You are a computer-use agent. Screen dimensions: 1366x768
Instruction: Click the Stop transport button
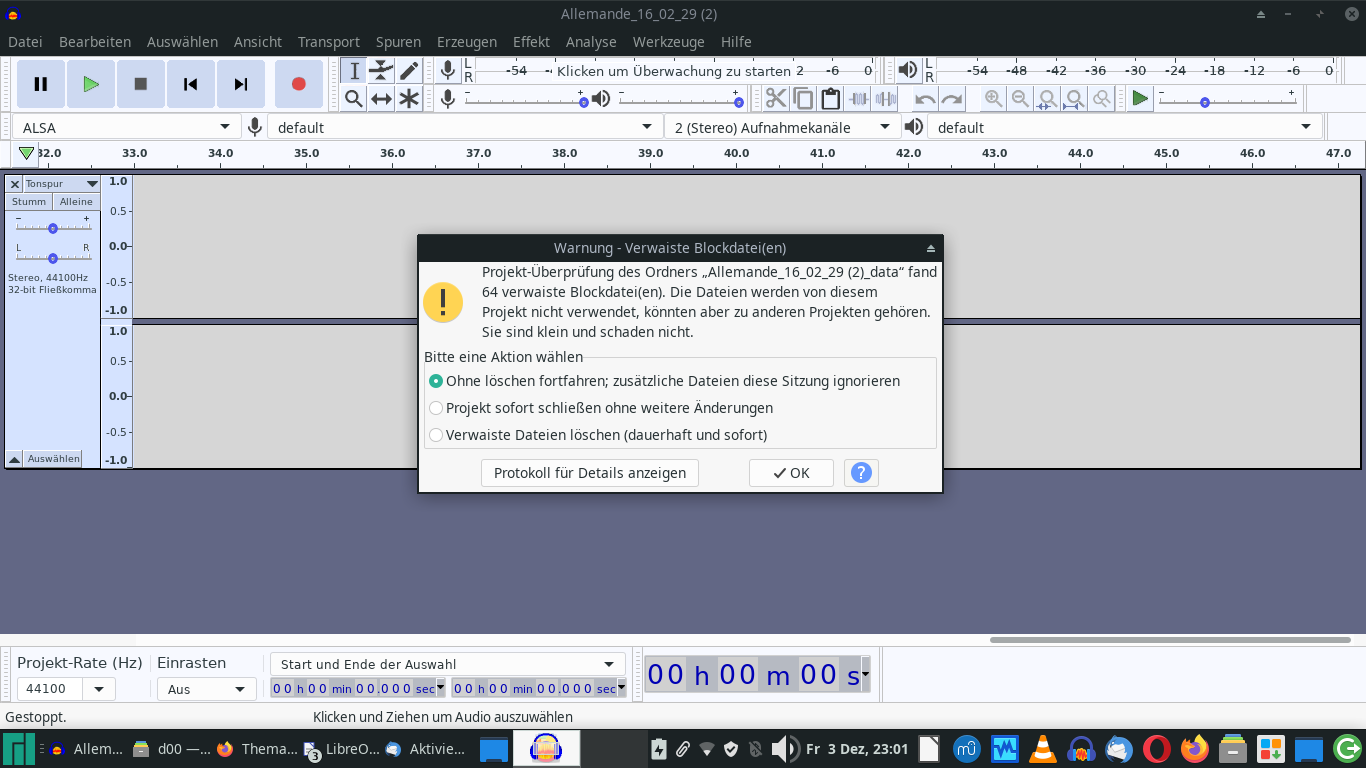(141, 84)
